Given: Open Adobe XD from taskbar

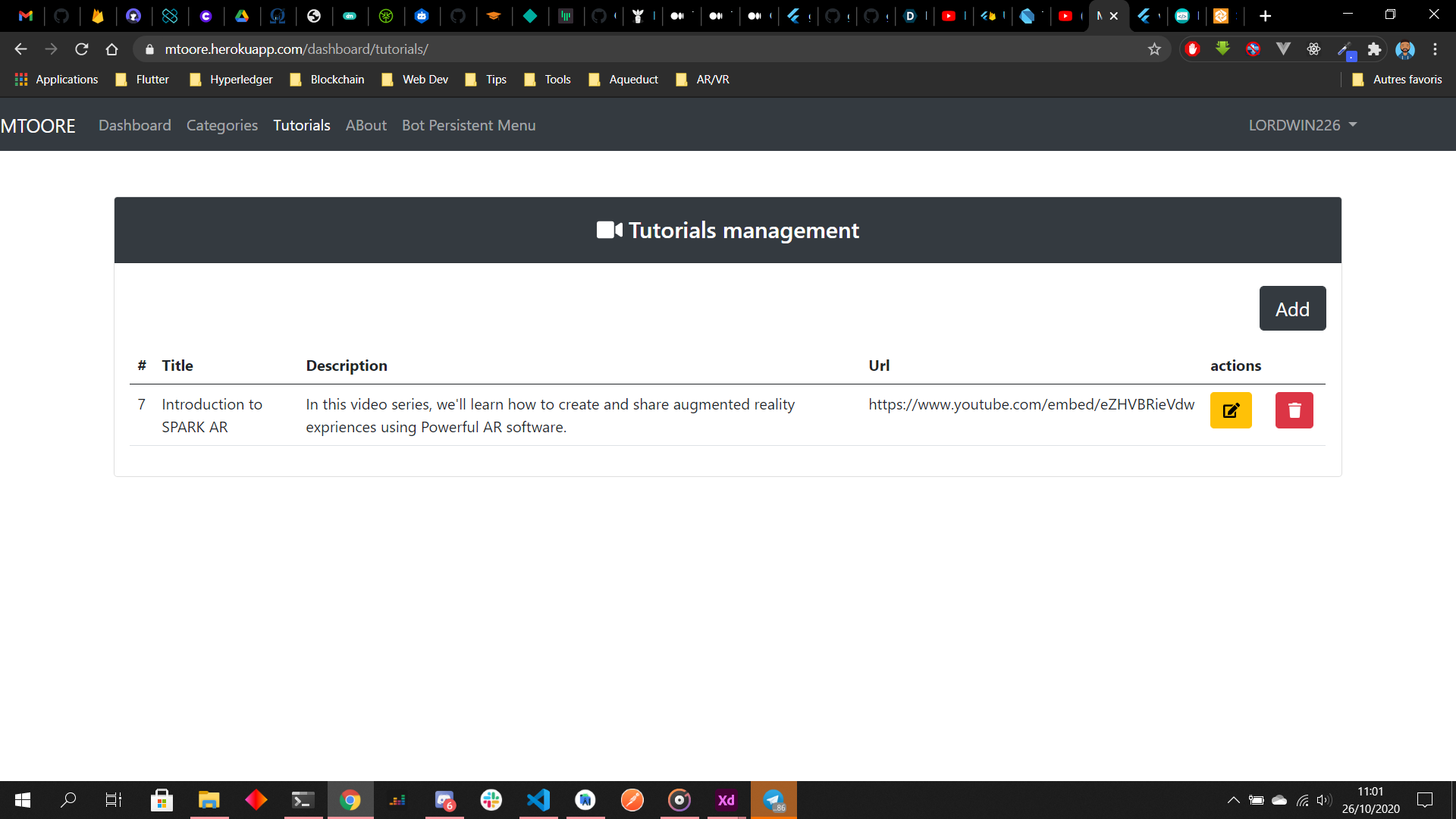Looking at the screenshot, I should 726,800.
